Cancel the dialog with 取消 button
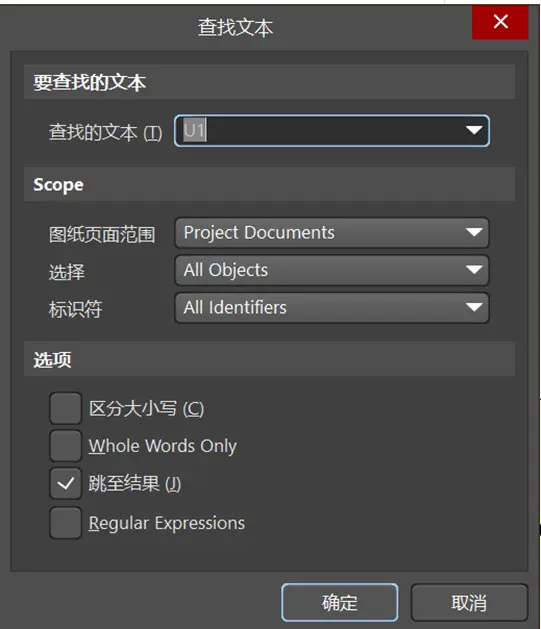541x629 pixels. (469, 603)
